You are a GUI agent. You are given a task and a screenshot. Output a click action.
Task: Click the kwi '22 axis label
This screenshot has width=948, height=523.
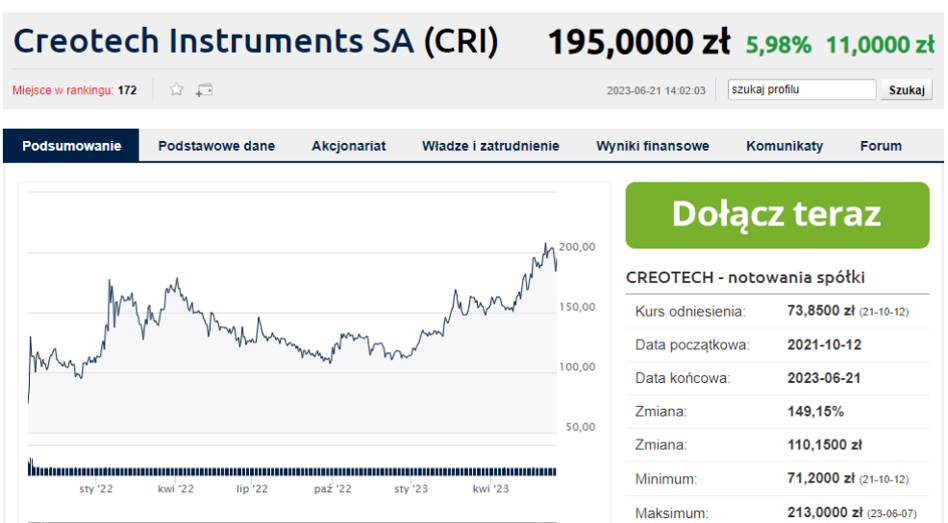tap(176, 489)
